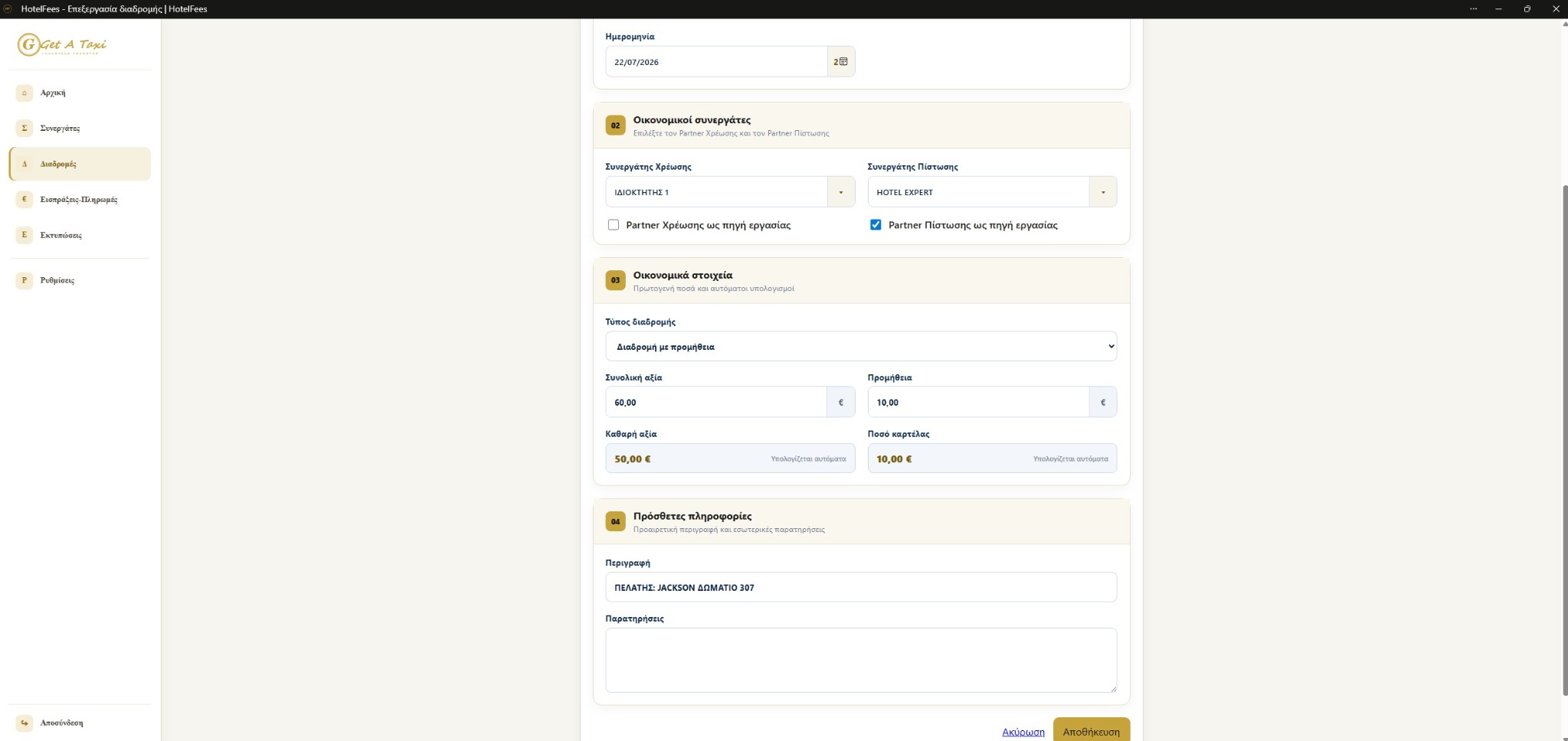The image size is (1568, 741).
Task: Save the form with the Αποθήκευση button
Action: 1091,731
